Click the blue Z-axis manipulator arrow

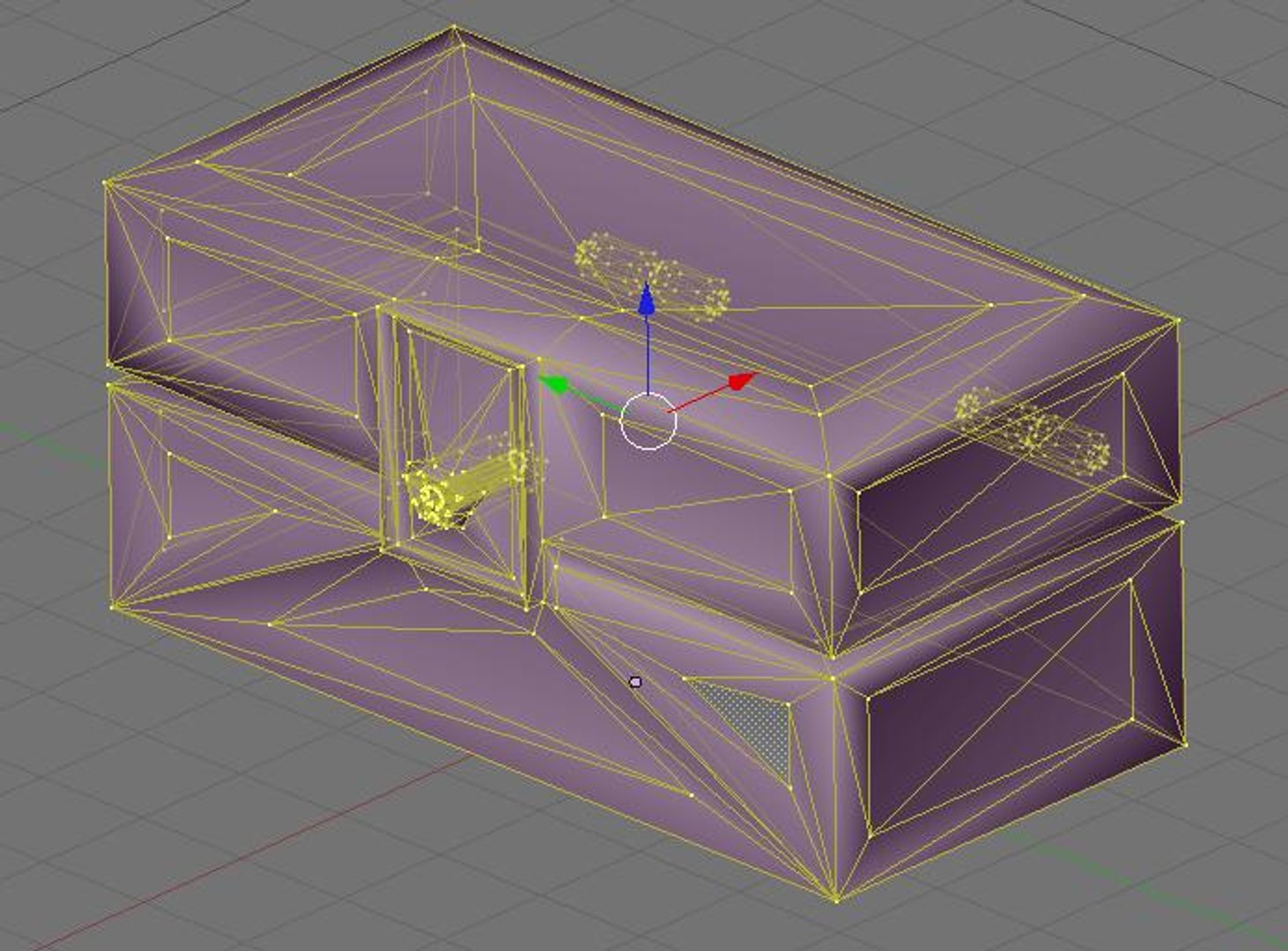pyautogui.click(x=647, y=298)
